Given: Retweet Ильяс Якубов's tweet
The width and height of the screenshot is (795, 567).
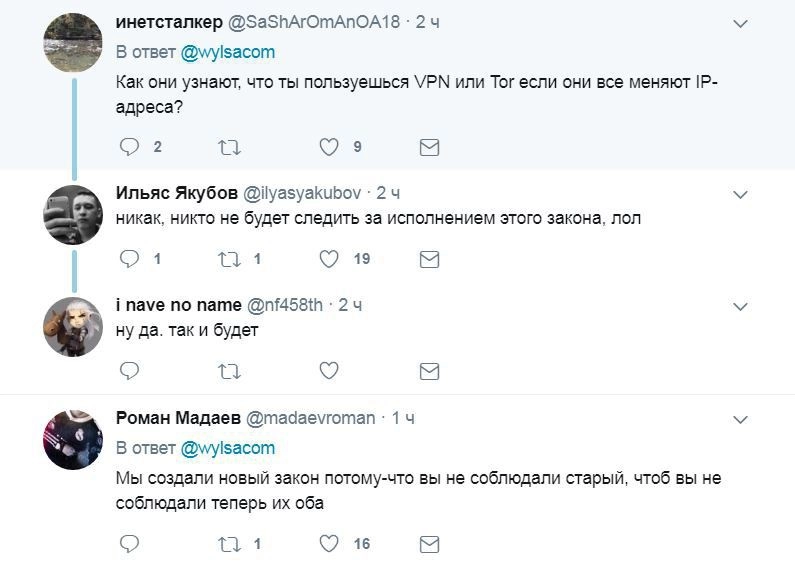Looking at the screenshot, I should [229, 259].
